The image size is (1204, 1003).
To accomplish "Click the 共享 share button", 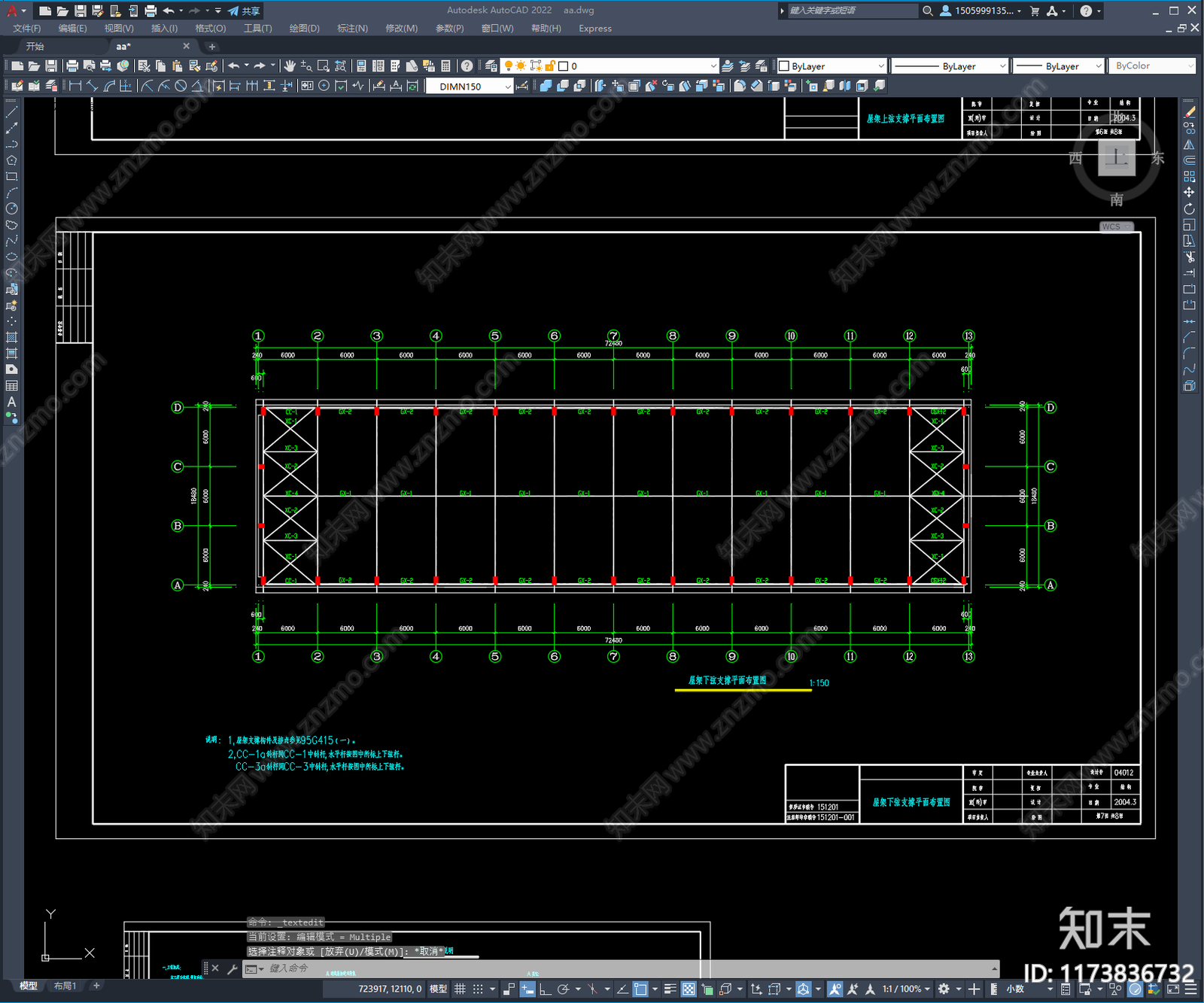I will coord(245,11).
